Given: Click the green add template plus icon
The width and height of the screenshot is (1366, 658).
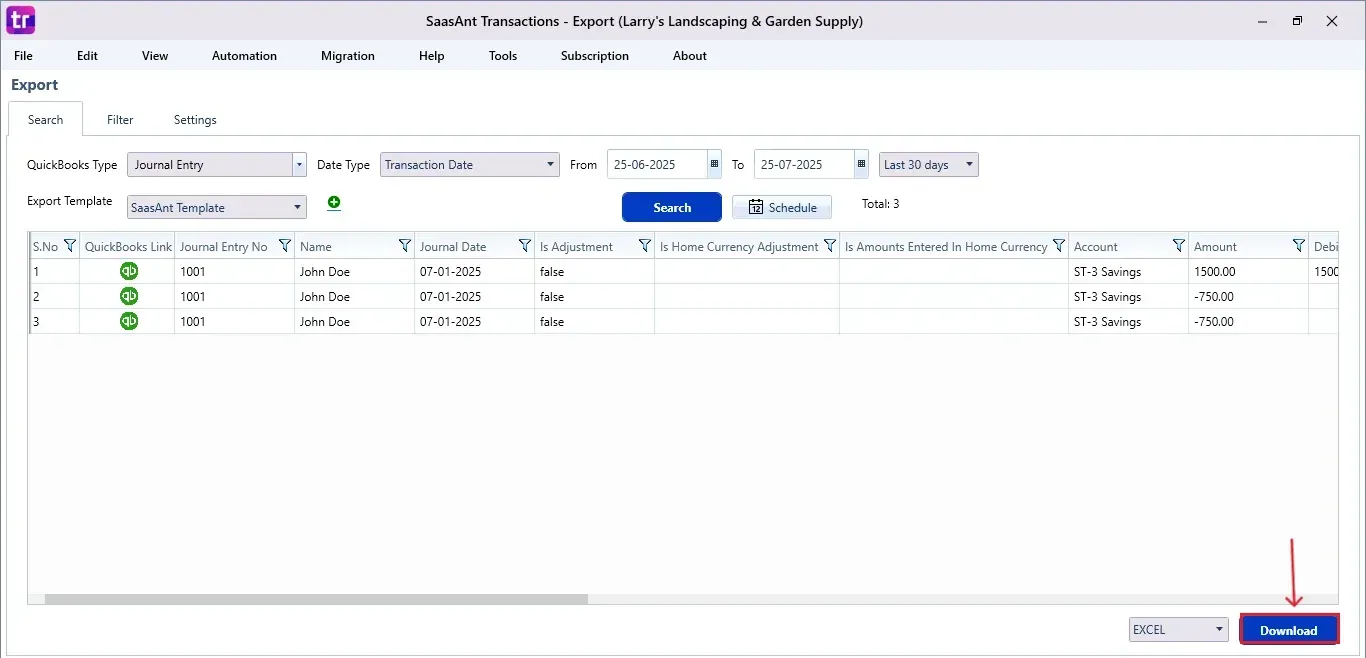Looking at the screenshot, I should 334,203.
